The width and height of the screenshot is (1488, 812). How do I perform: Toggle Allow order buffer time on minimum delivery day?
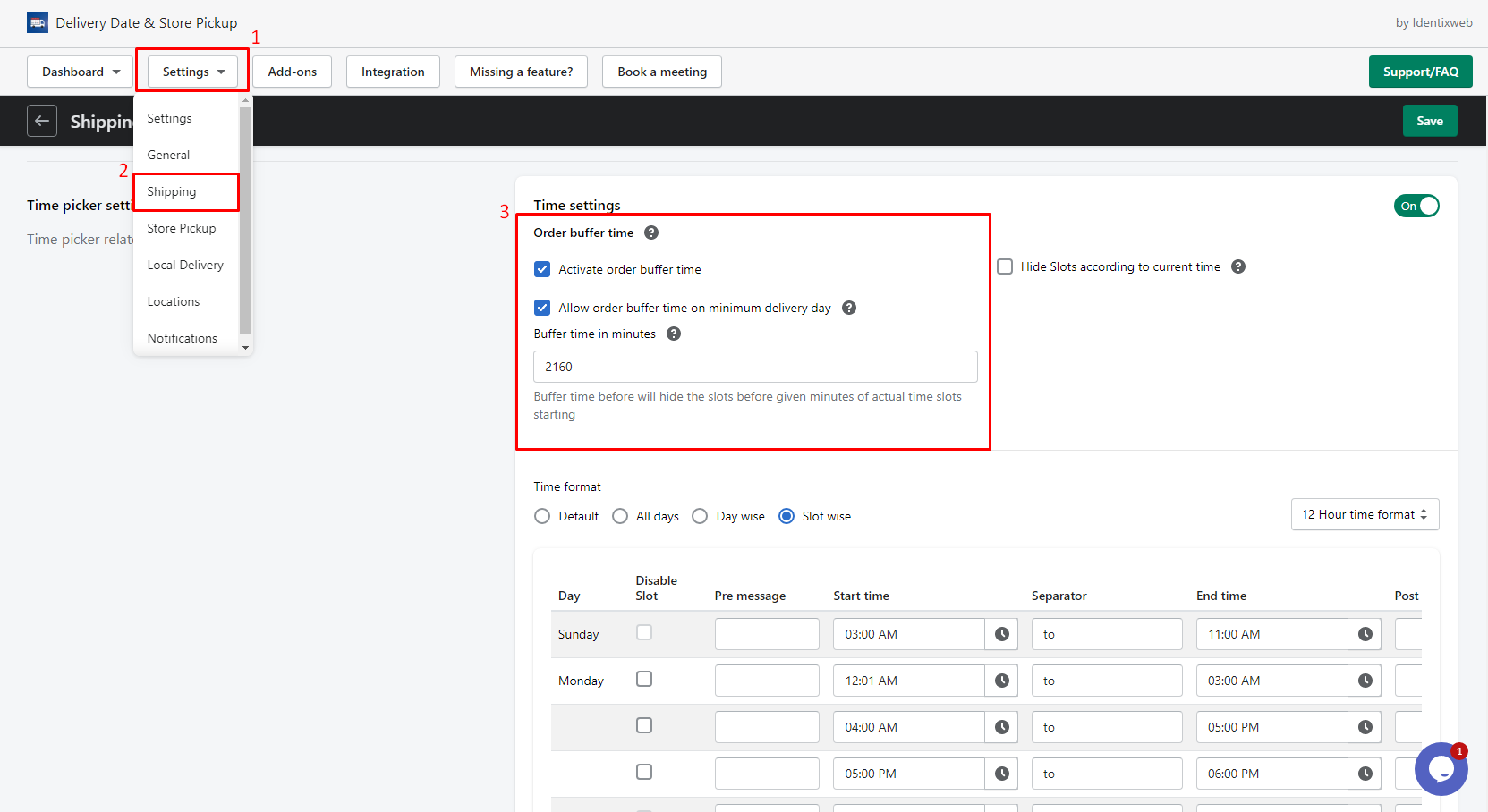[542, 308]
